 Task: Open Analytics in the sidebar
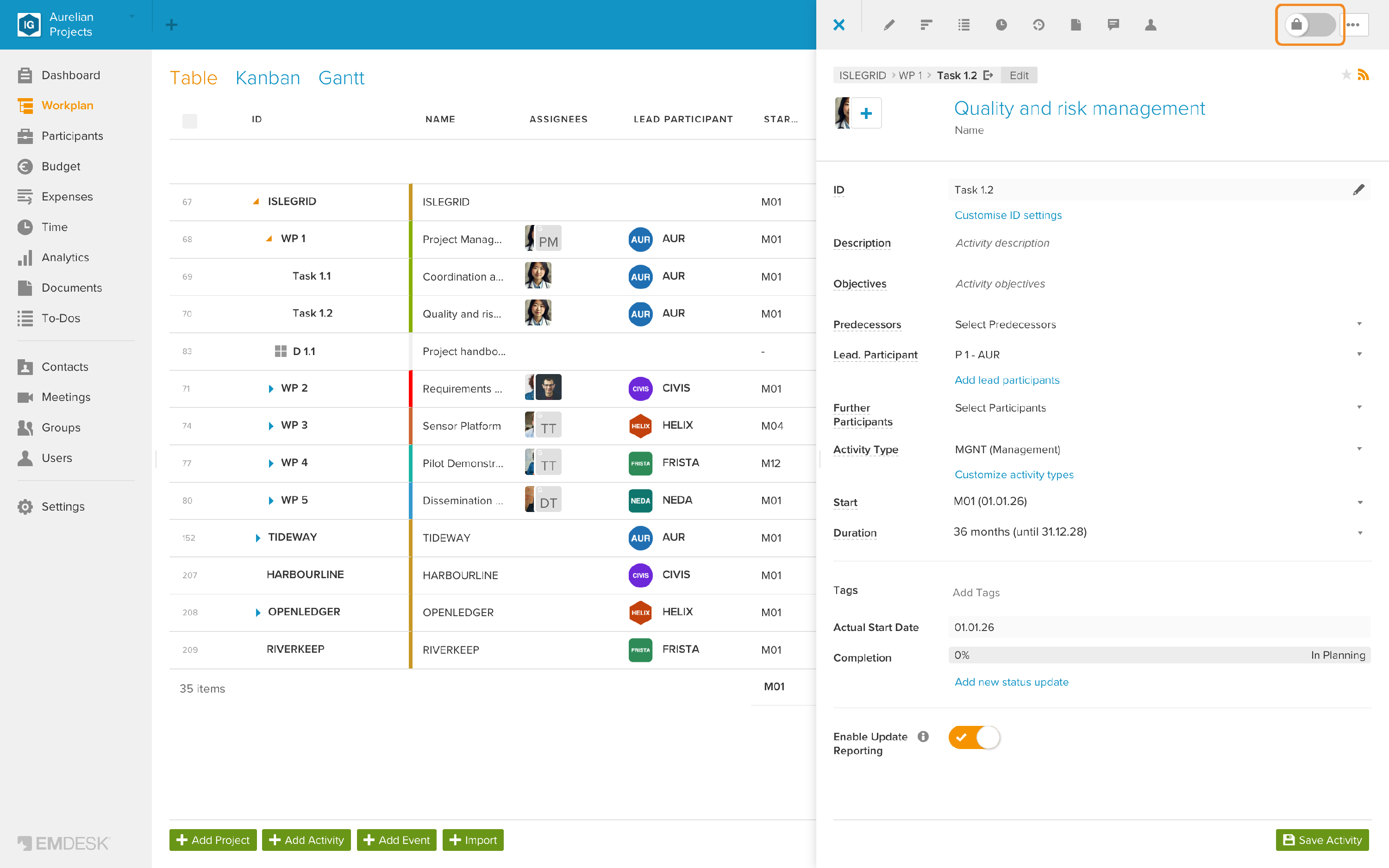click(x=65, y=257)
